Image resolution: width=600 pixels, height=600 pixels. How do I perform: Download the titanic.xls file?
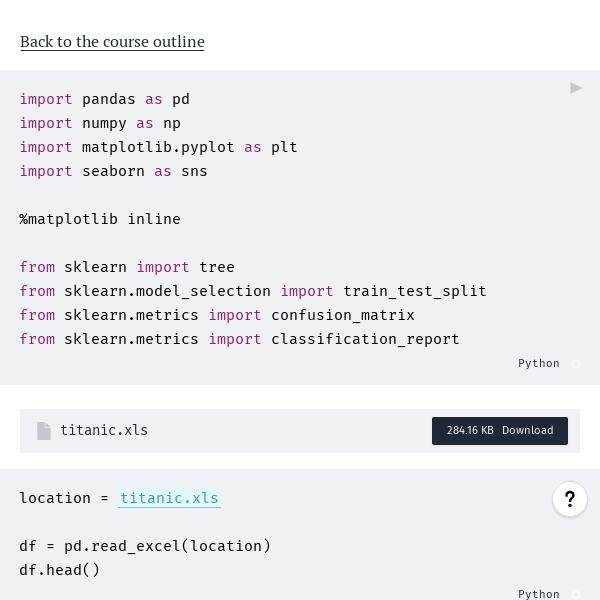pyautogui.click(x=500, y=431)
